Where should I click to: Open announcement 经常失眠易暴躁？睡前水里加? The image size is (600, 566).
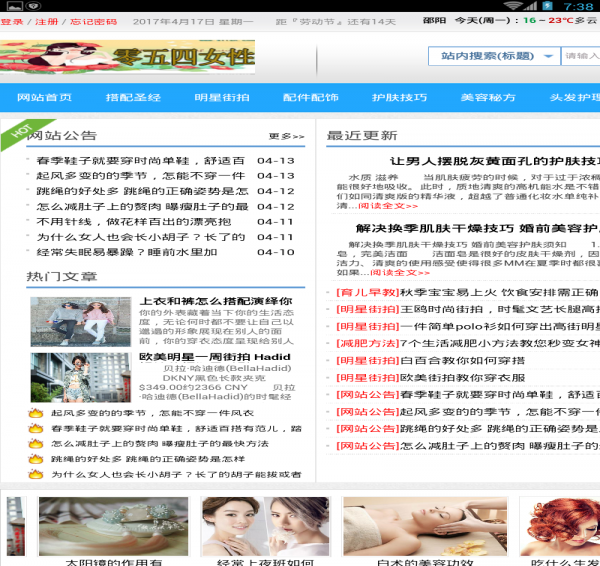[x=127, y=253]
